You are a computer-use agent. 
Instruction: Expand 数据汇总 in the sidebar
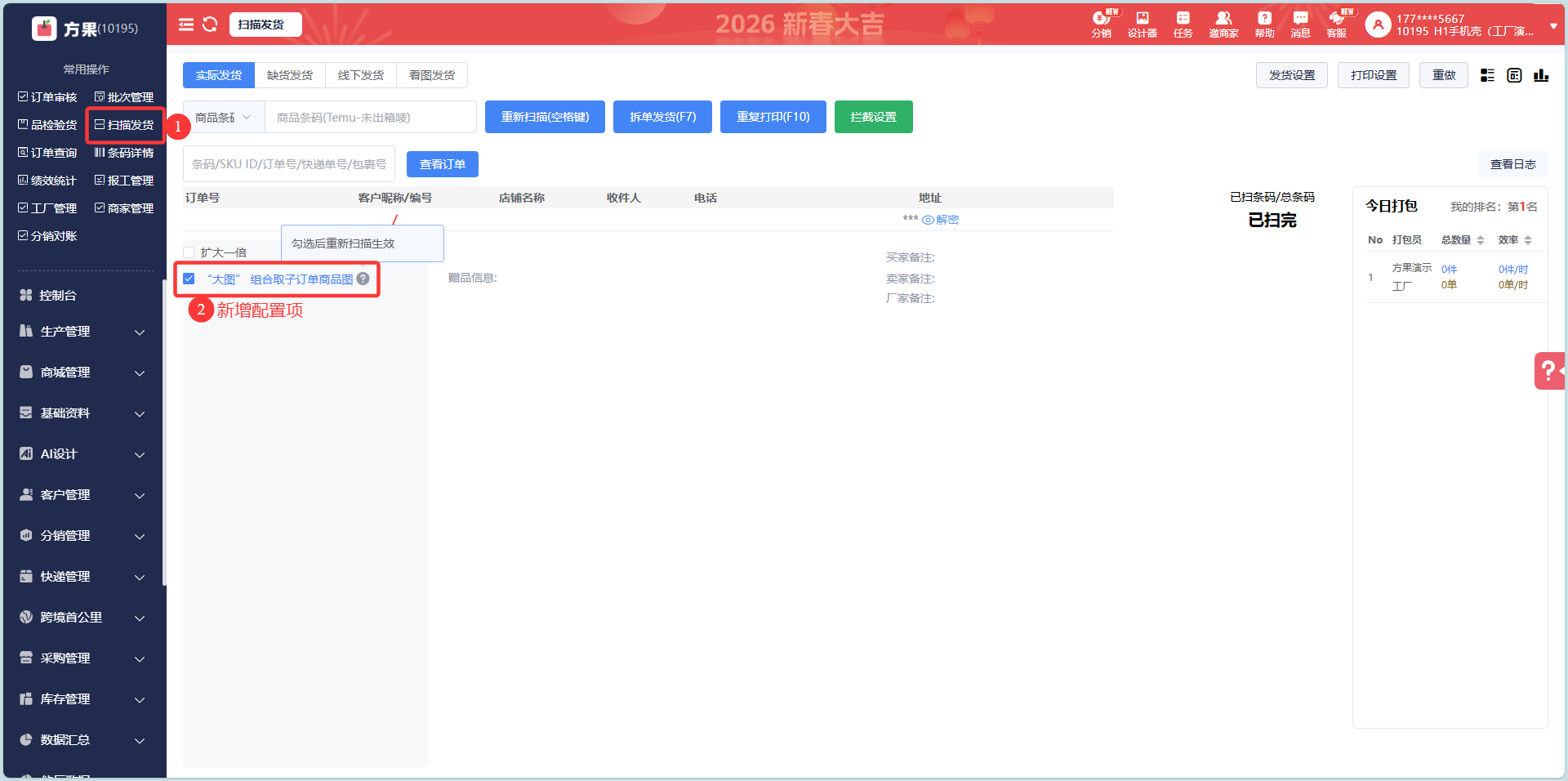82,740
